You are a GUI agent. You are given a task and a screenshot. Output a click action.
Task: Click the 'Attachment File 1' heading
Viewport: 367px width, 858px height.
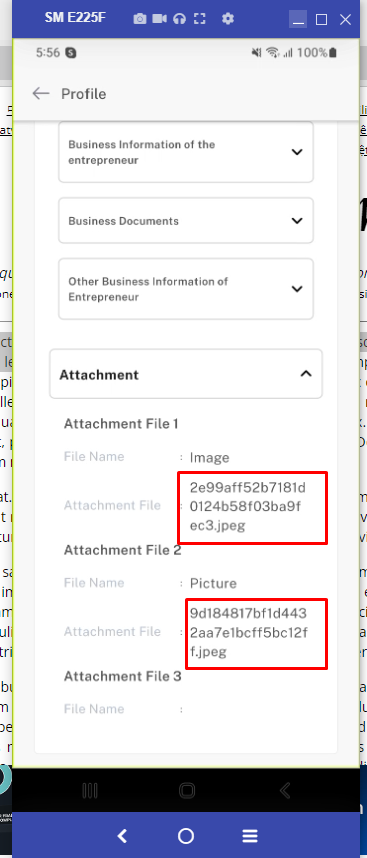[x=121, y=424]
